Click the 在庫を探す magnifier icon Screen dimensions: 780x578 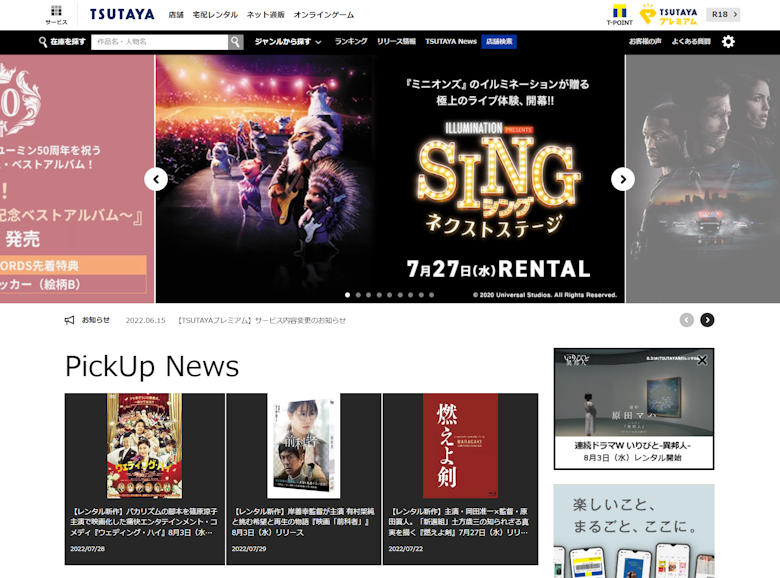tap(43, 42)
